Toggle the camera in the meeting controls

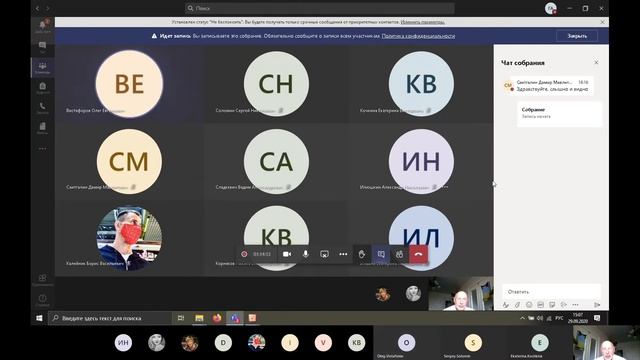coord(287,254)
